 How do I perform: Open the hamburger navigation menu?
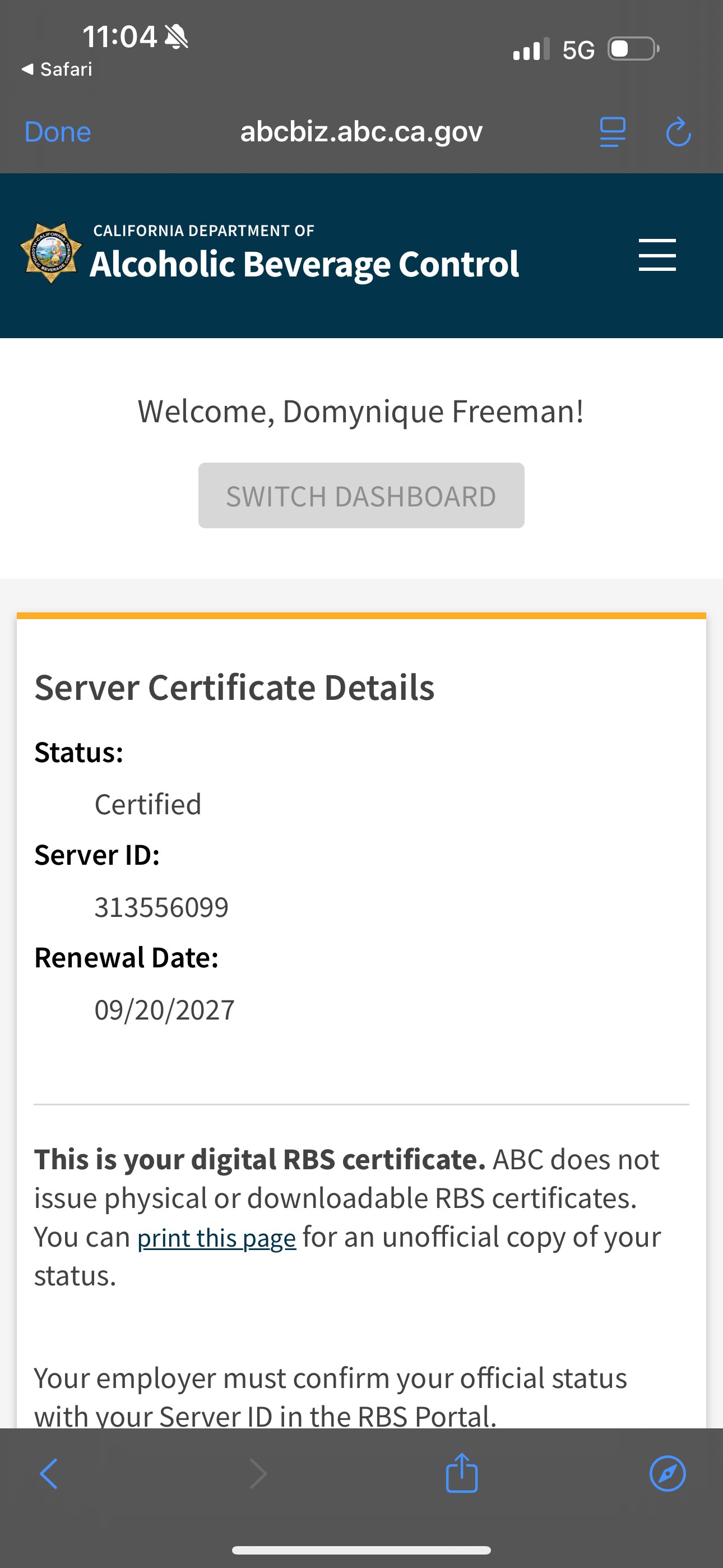(657, 255)
